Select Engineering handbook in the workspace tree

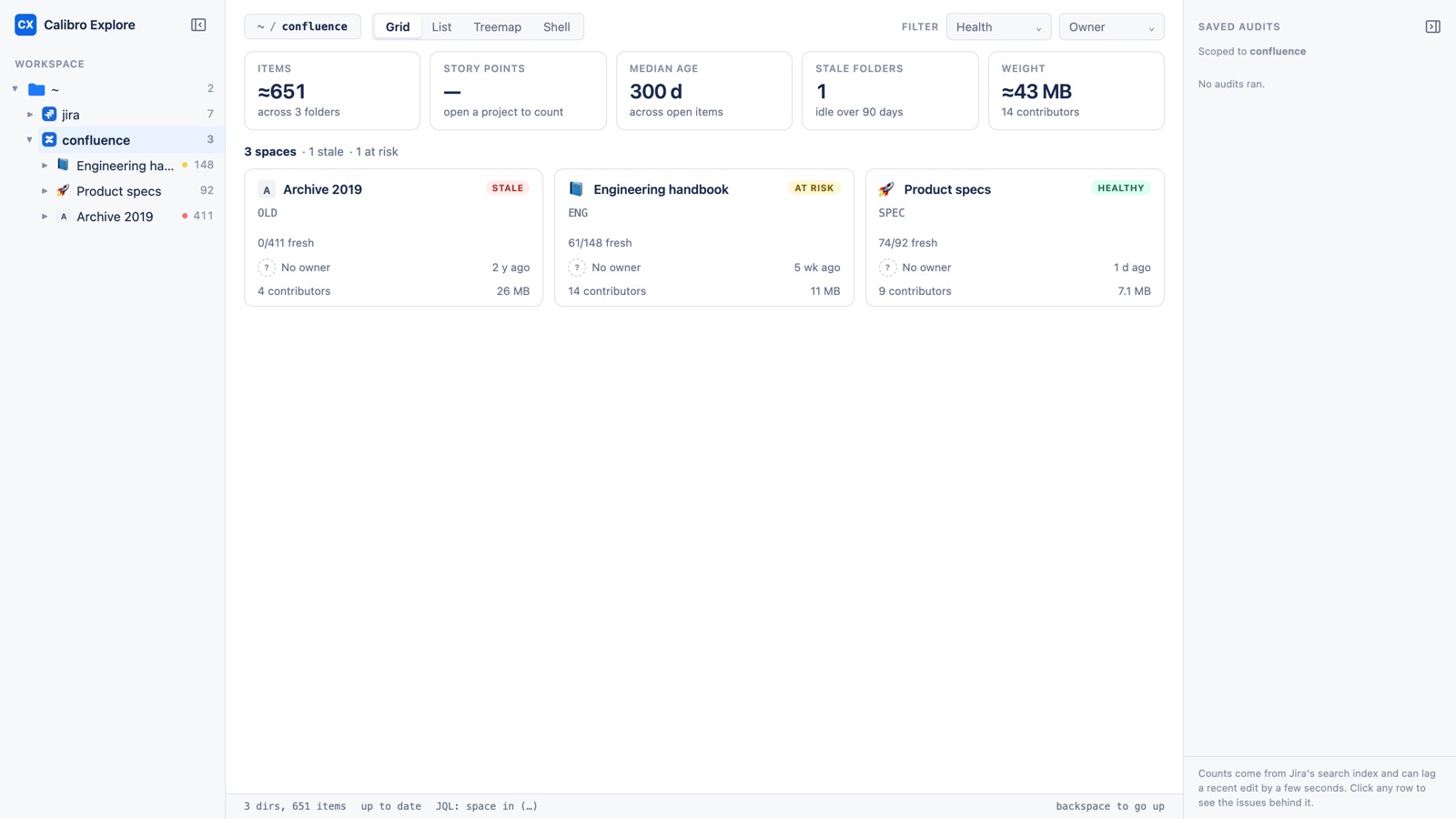pyautogui.click(x=113, y=166)
